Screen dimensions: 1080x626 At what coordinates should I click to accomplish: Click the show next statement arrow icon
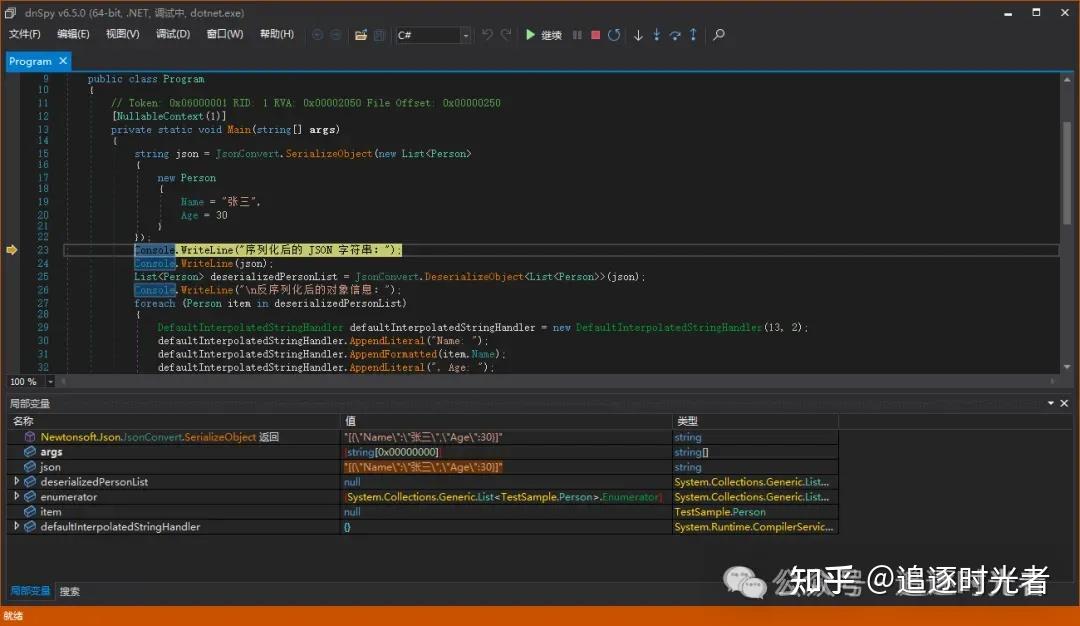[x=638, y=34]
